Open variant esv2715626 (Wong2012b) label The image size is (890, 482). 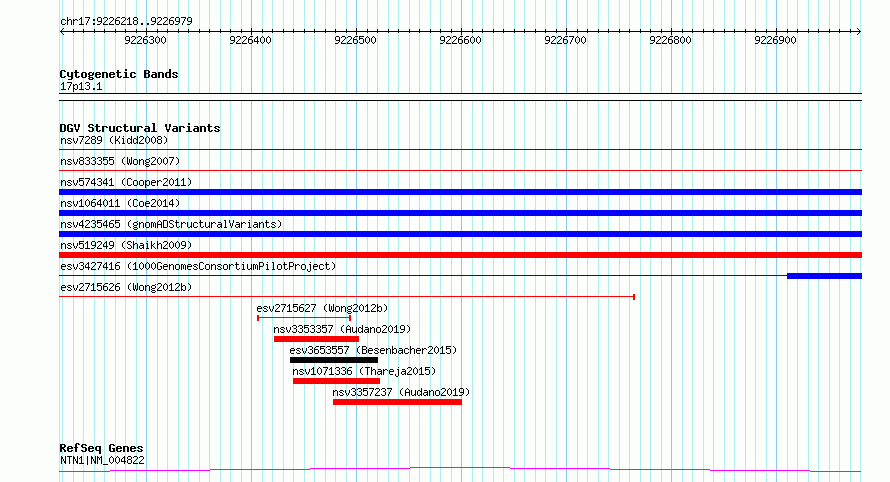pyautogui.click(x=126, y=287)
